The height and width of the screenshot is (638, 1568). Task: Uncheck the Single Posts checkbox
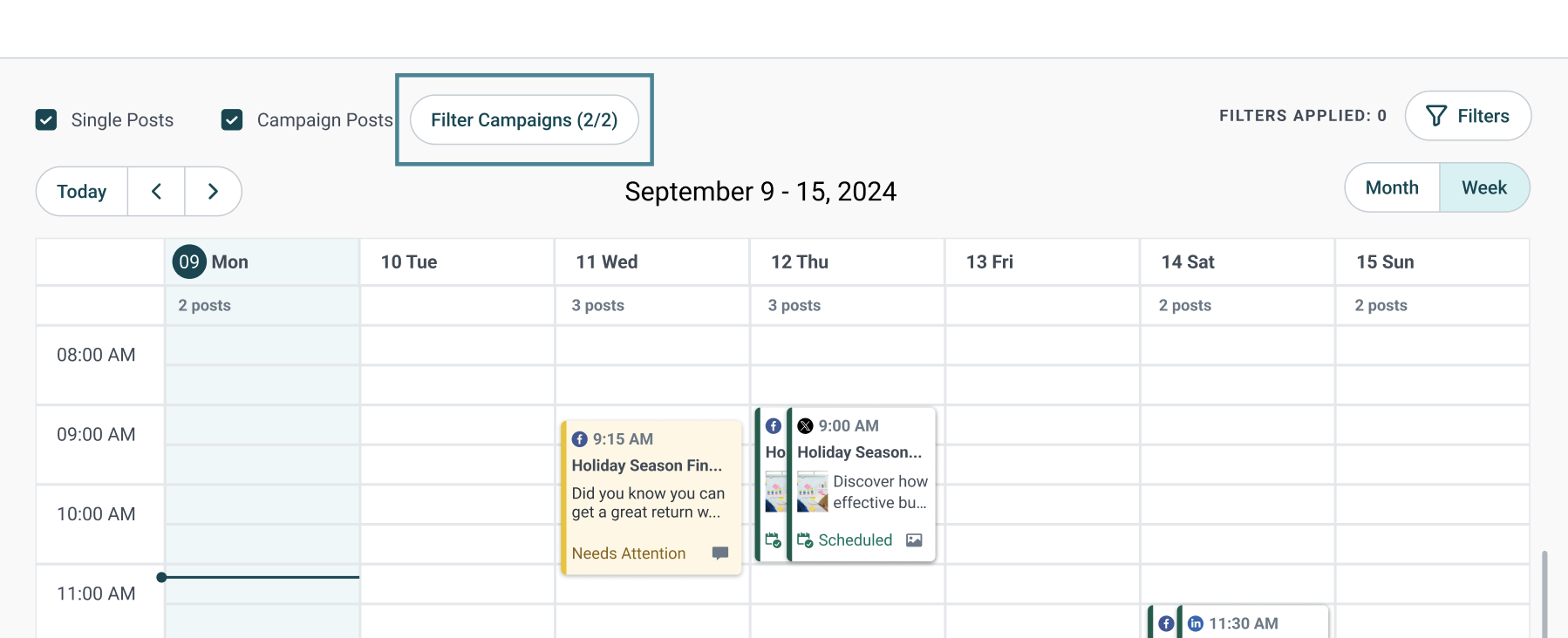[46, 119]
